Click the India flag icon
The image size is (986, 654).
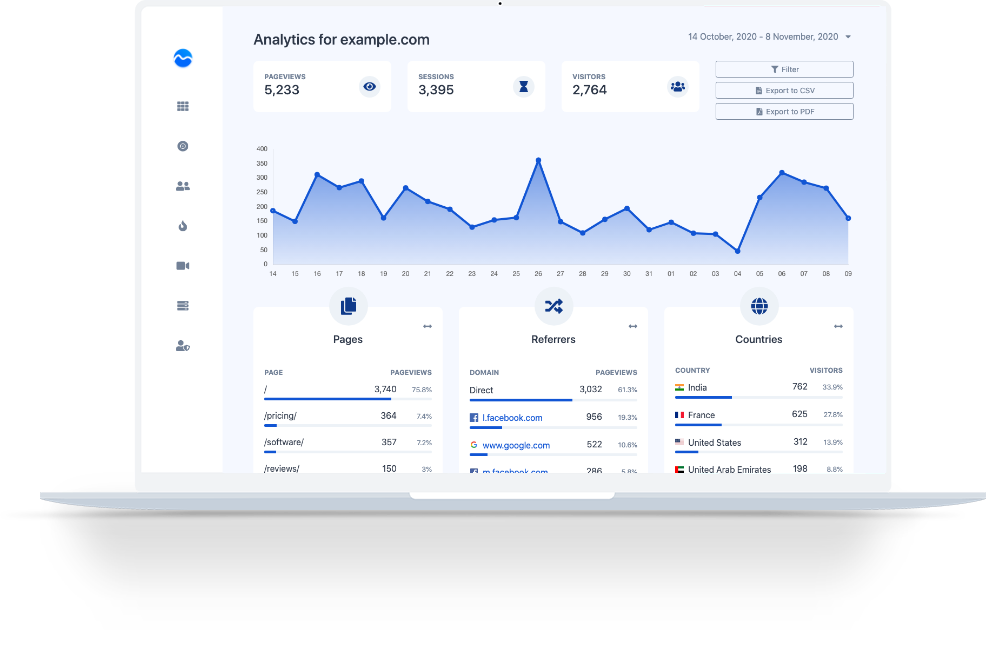click(680, 387)
